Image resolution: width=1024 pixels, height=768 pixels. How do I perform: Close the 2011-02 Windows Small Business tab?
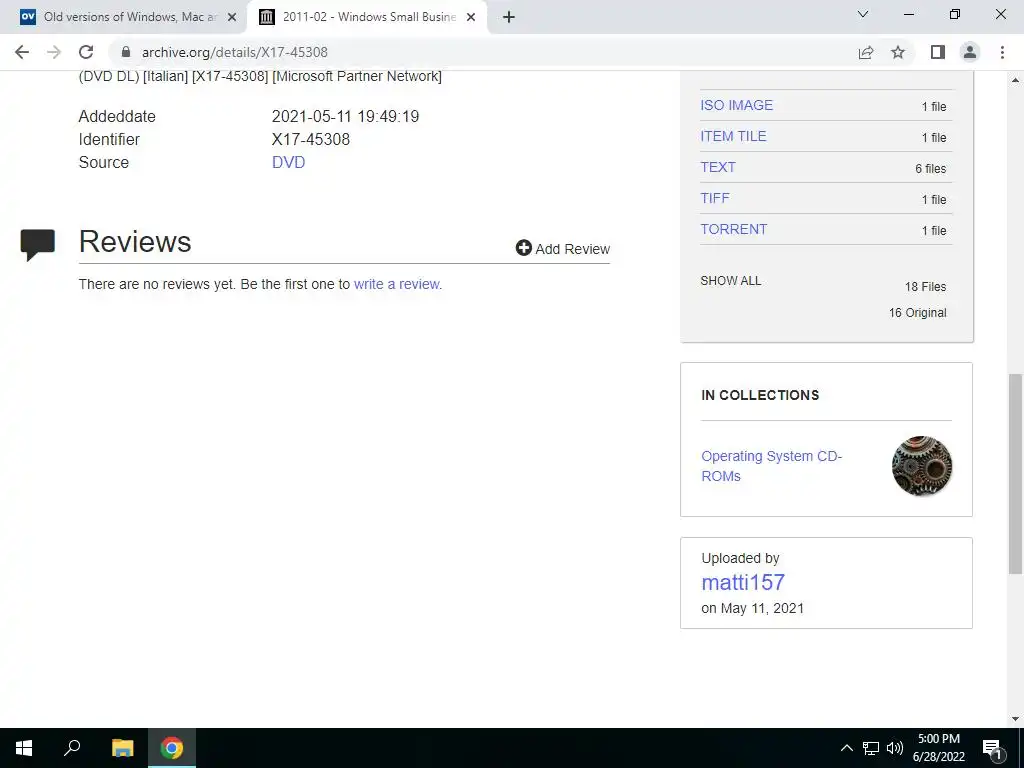471,18
